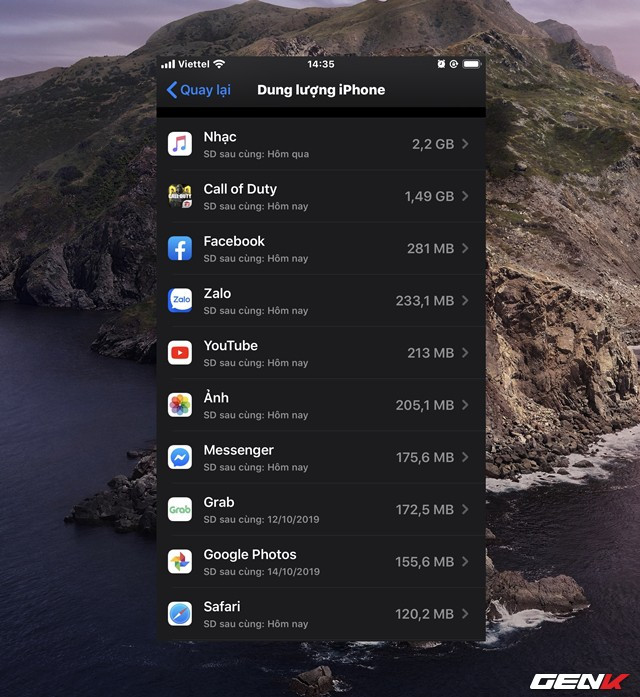This screenshot has height=697, width=640.
Task: Tap the Call of Duty app icon
Action: click(180, 196)
